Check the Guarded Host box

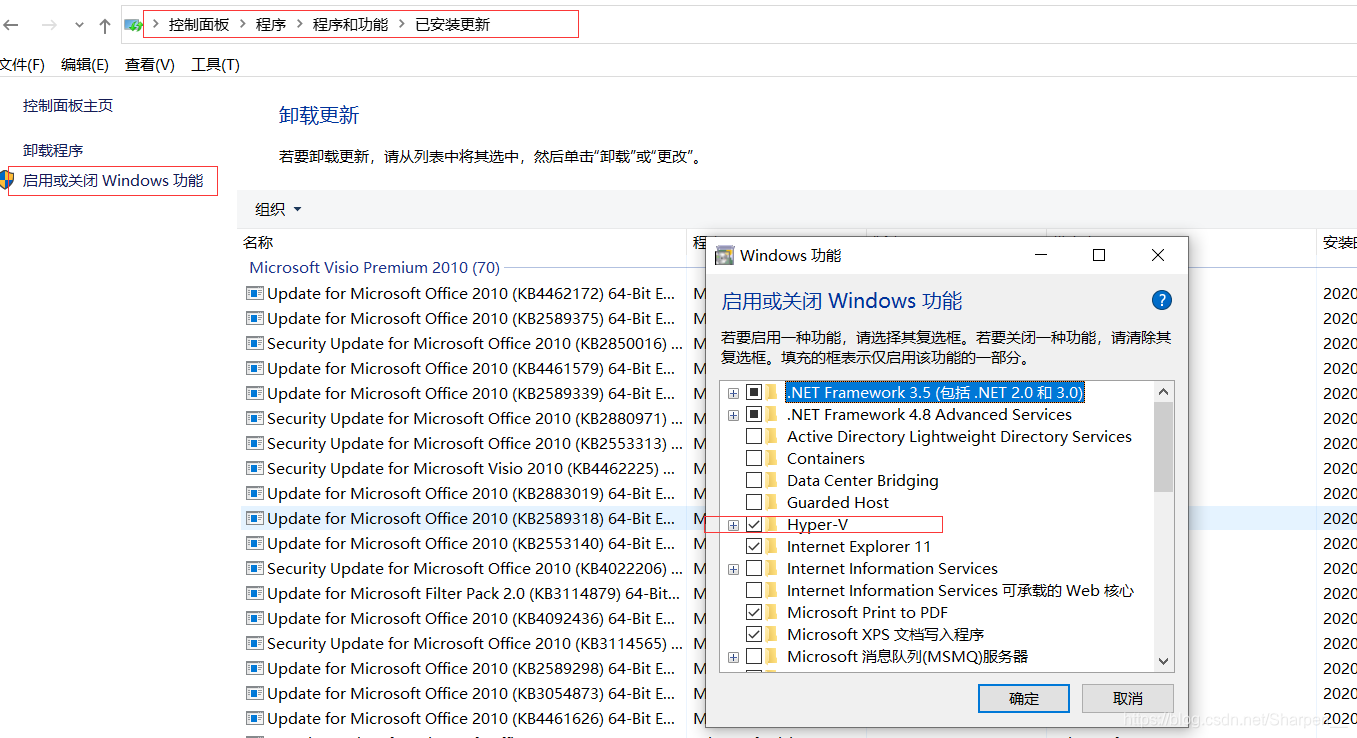[x=754, y=502]
